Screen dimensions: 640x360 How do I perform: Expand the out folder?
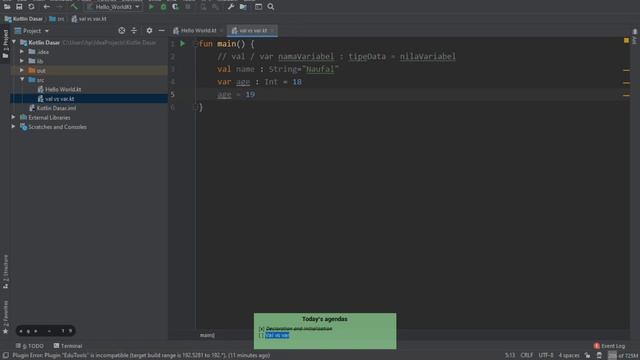coord(22,70)
